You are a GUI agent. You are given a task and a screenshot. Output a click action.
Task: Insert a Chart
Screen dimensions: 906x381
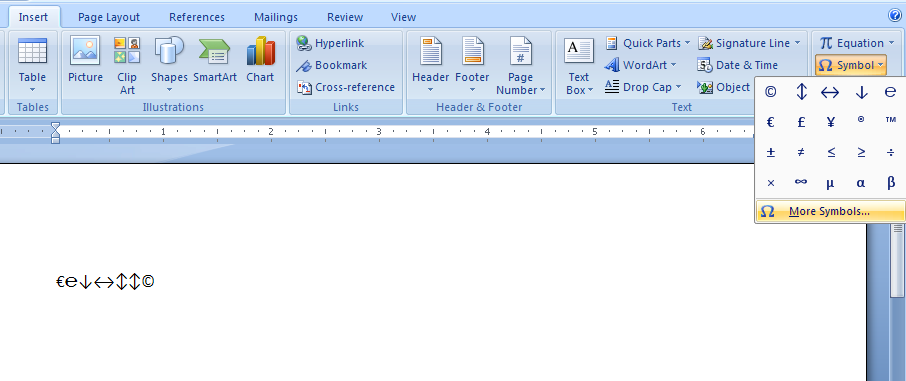click(260, 60)
